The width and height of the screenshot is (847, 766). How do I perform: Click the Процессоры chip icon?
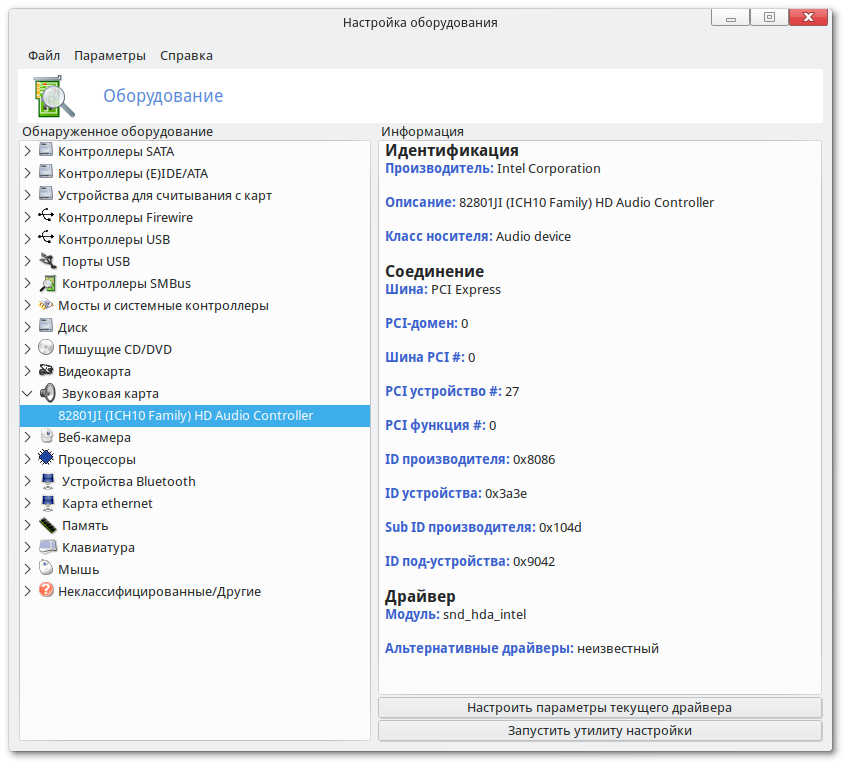pyautogui.click(x=46, y=458)
